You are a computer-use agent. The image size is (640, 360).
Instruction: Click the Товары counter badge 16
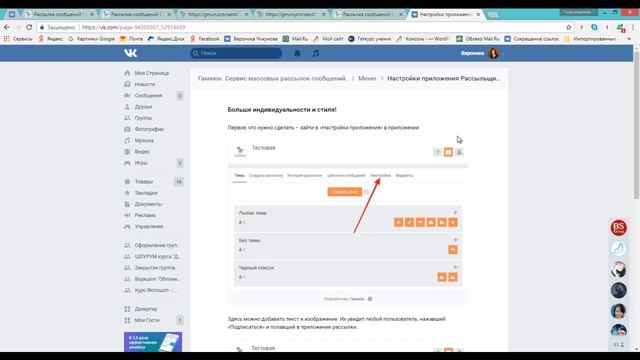click(179, 182)
